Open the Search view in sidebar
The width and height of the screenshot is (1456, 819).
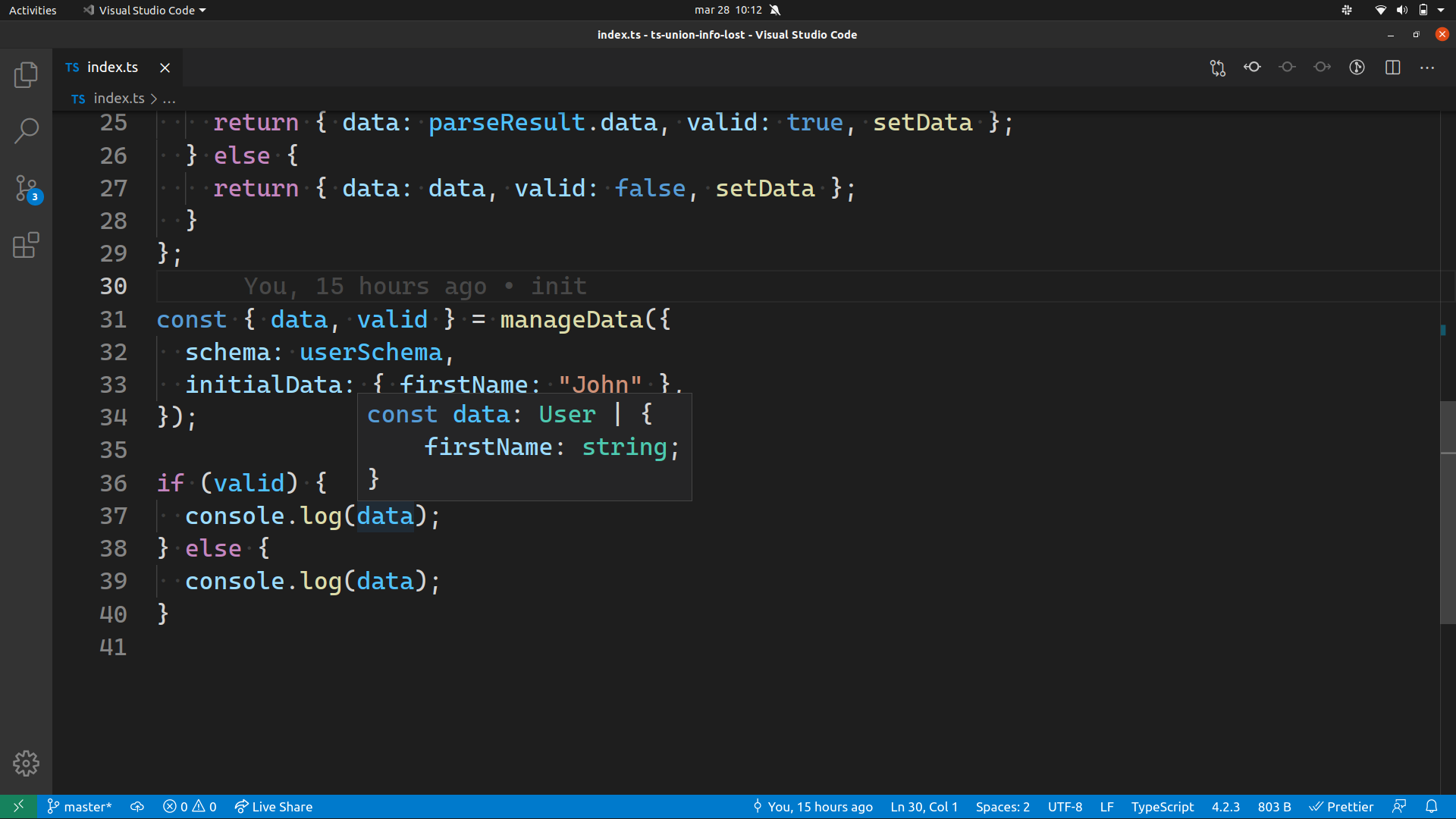tap(26, 130)
